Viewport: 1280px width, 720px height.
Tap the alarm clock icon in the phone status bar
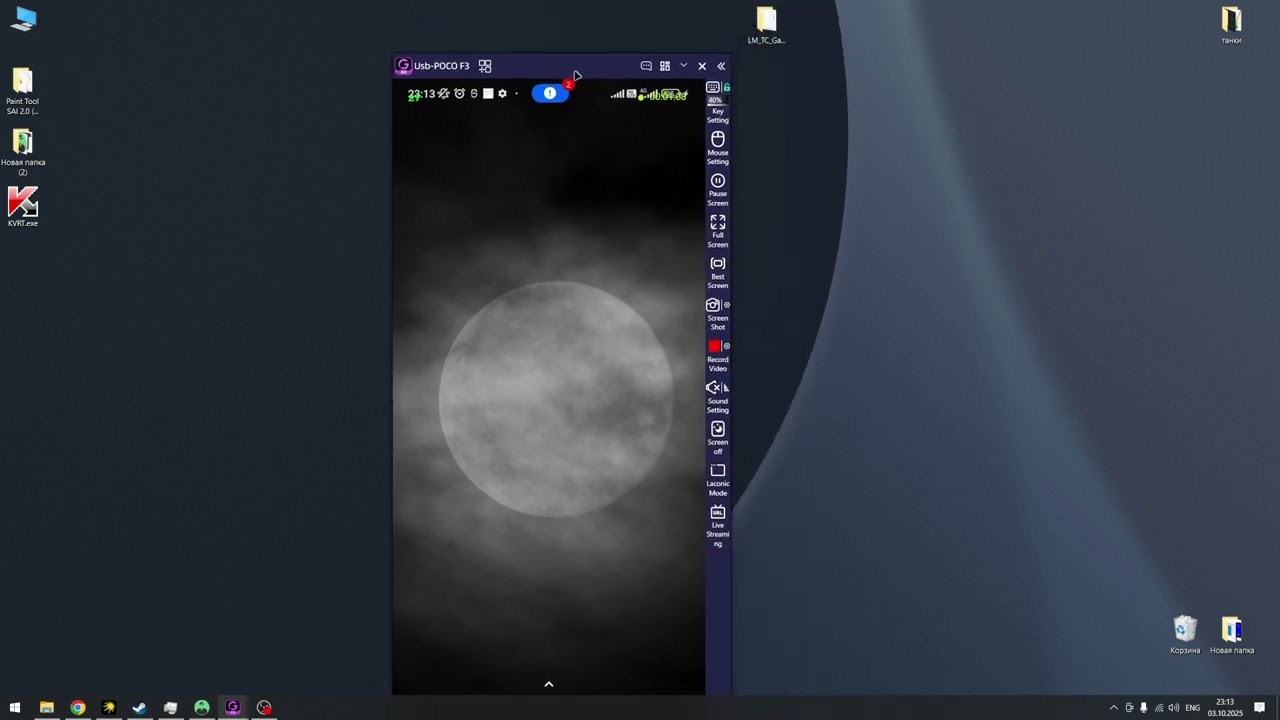460,93
